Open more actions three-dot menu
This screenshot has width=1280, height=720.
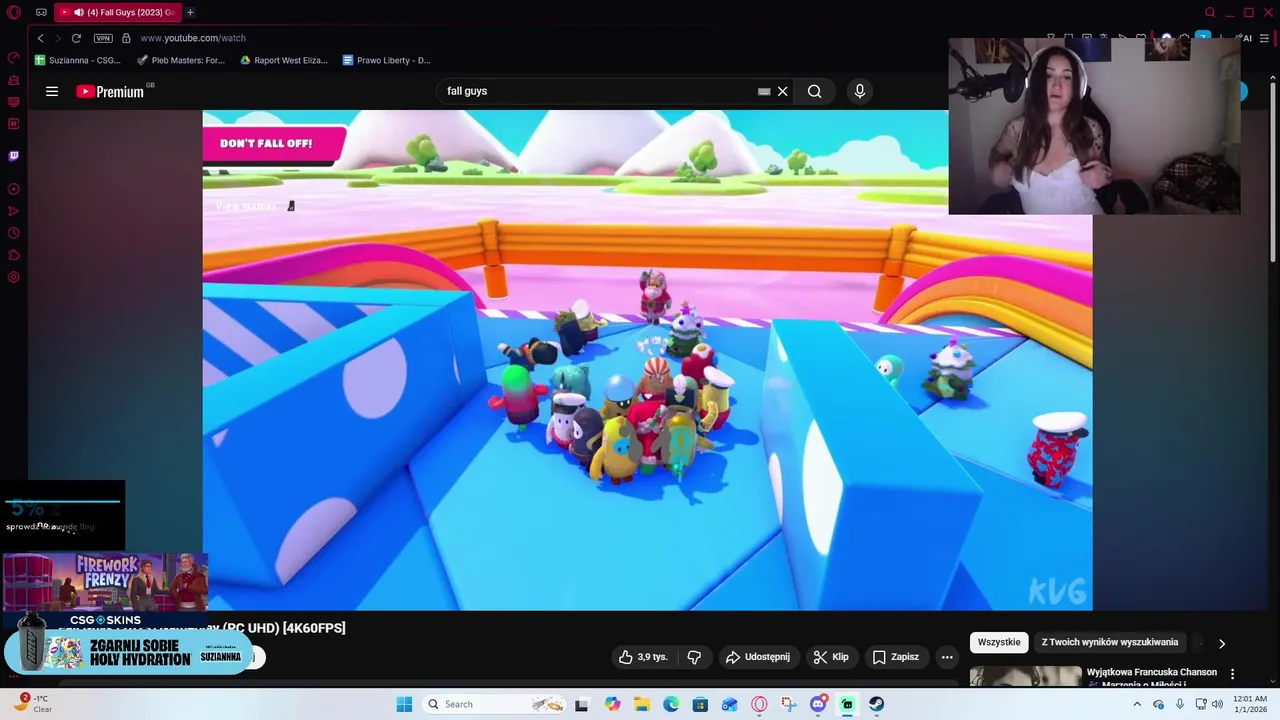(947, 657)
